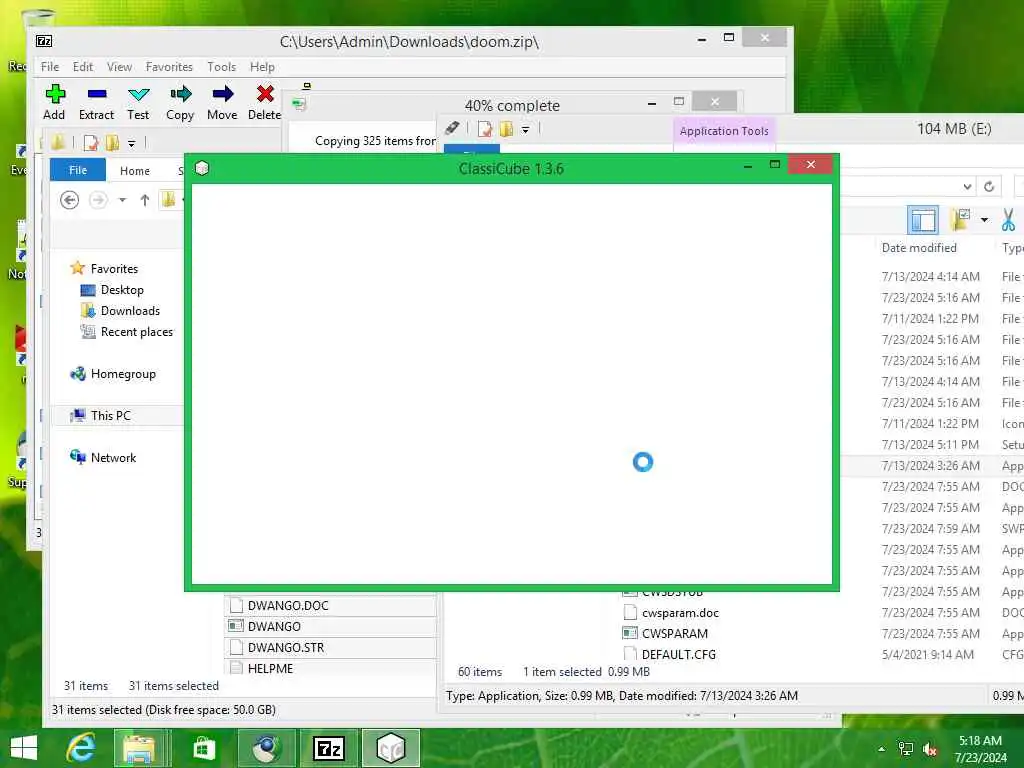1024x768 pixels.
Task: Open the Windows Start button
Action: (24, 748)
